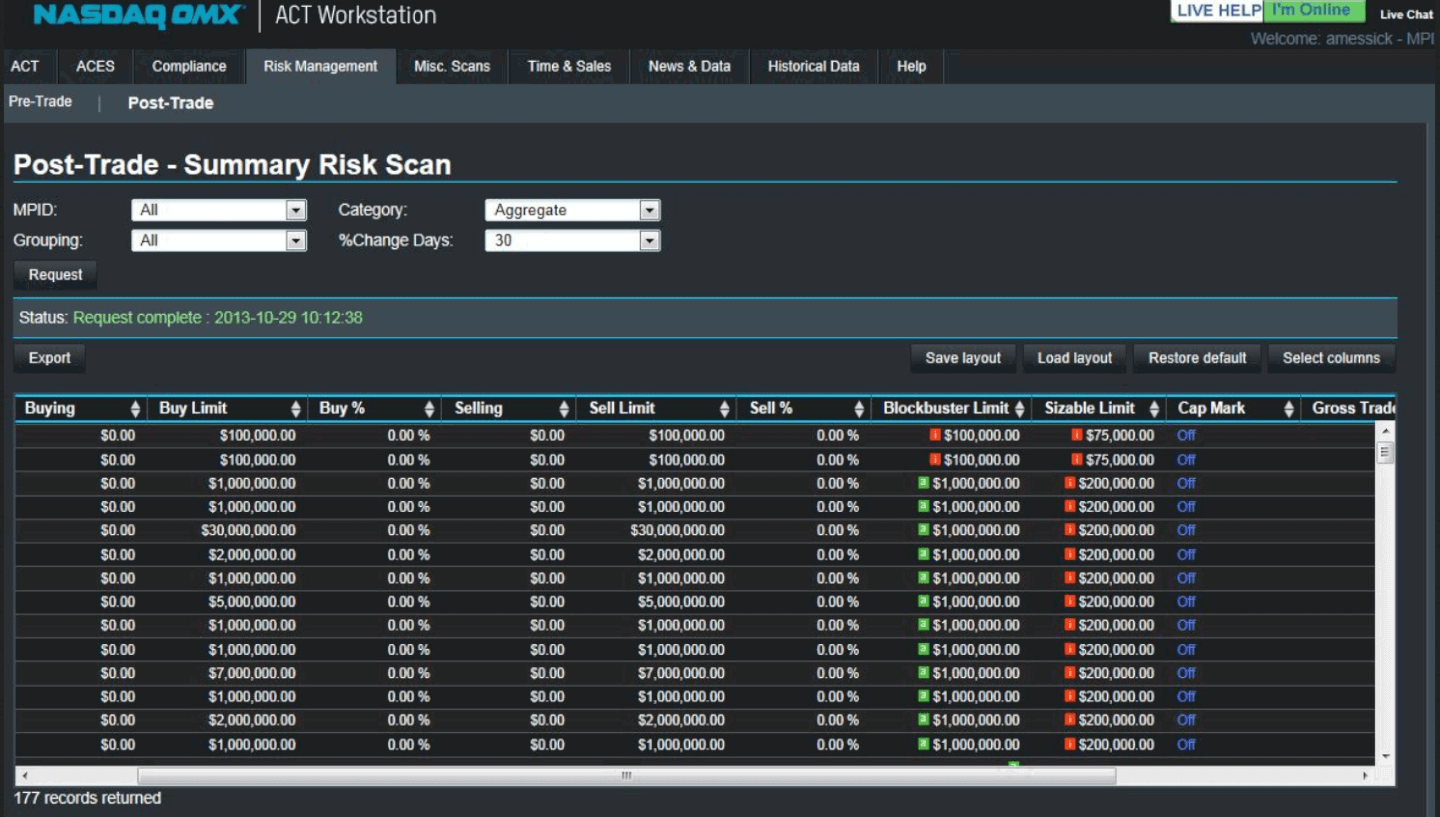This screenshot has width=1440, height=817.
Task: Click the vertical scrollbar thumb of the table
Action: coord(1385,452)
